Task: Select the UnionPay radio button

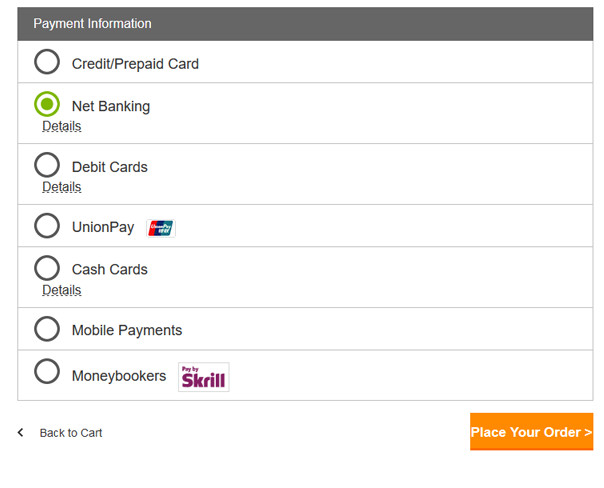Action: pyautogui.click(x=47, y=226)
